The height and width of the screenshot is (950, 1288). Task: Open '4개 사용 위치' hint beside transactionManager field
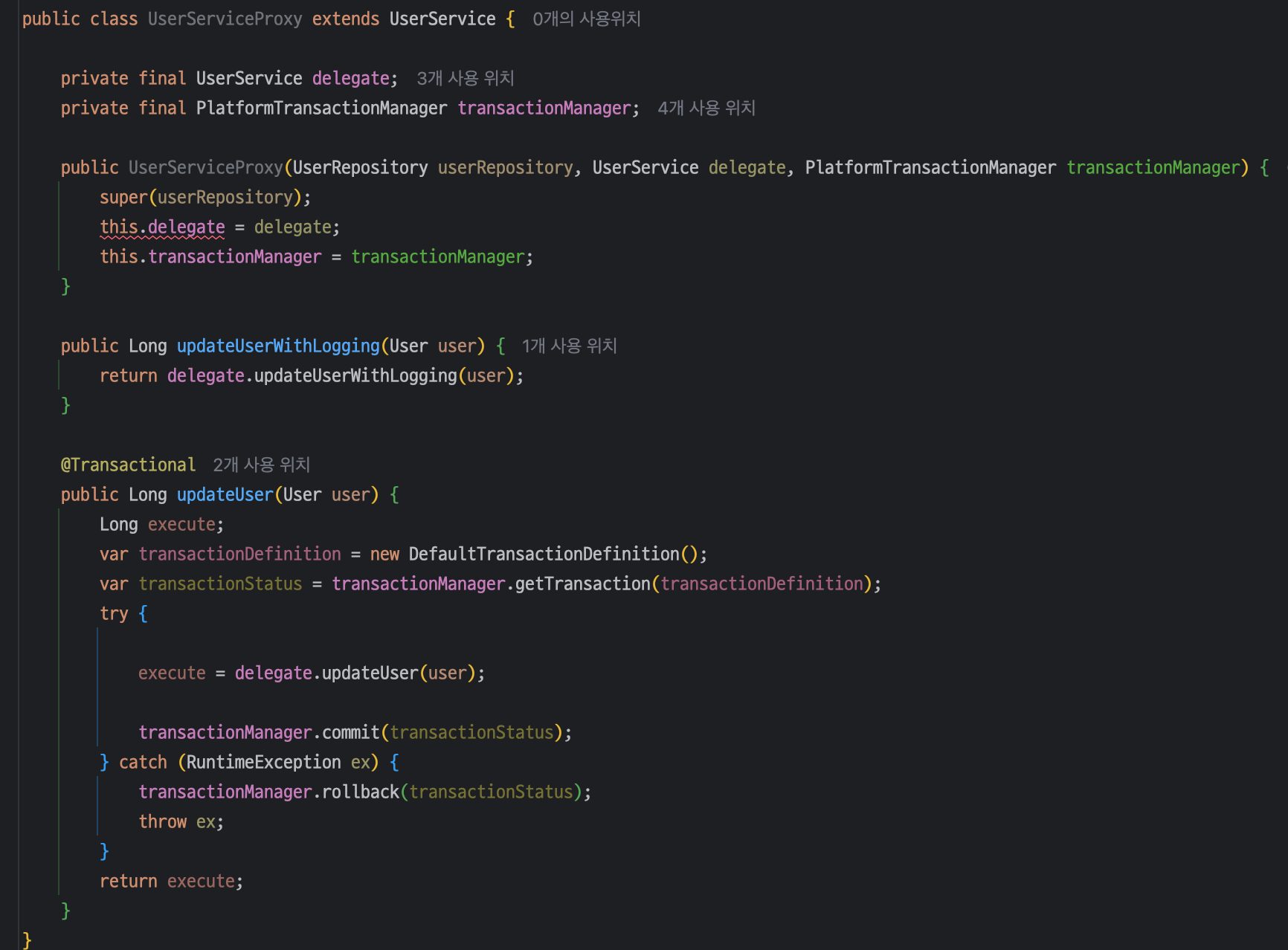coord(706,108)
